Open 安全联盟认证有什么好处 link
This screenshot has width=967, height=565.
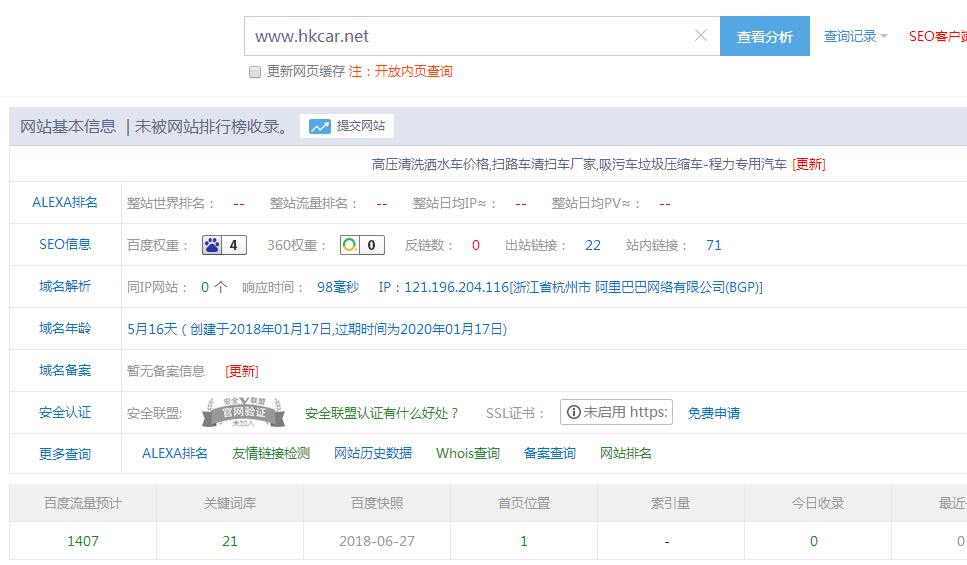(382, 413)
